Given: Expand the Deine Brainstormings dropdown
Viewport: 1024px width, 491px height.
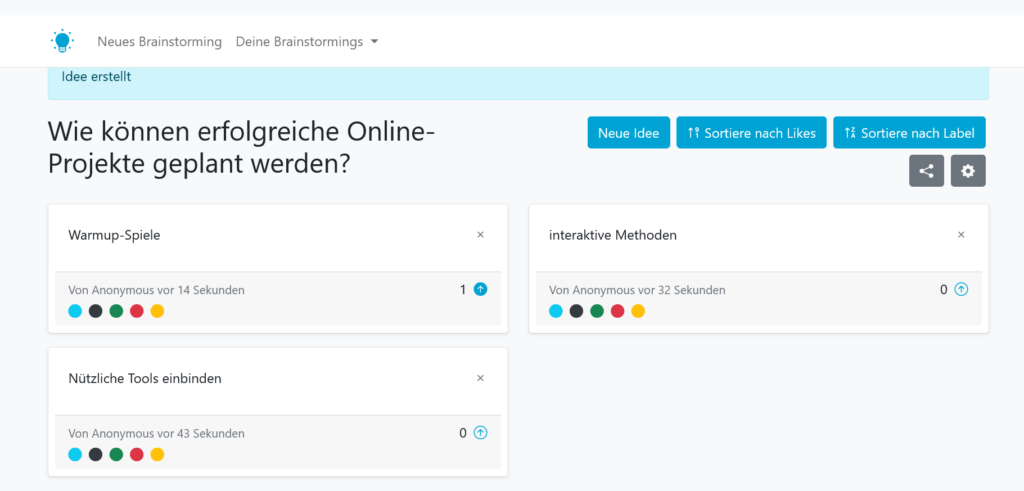Looking at the screenshot, I should [307, 42].
